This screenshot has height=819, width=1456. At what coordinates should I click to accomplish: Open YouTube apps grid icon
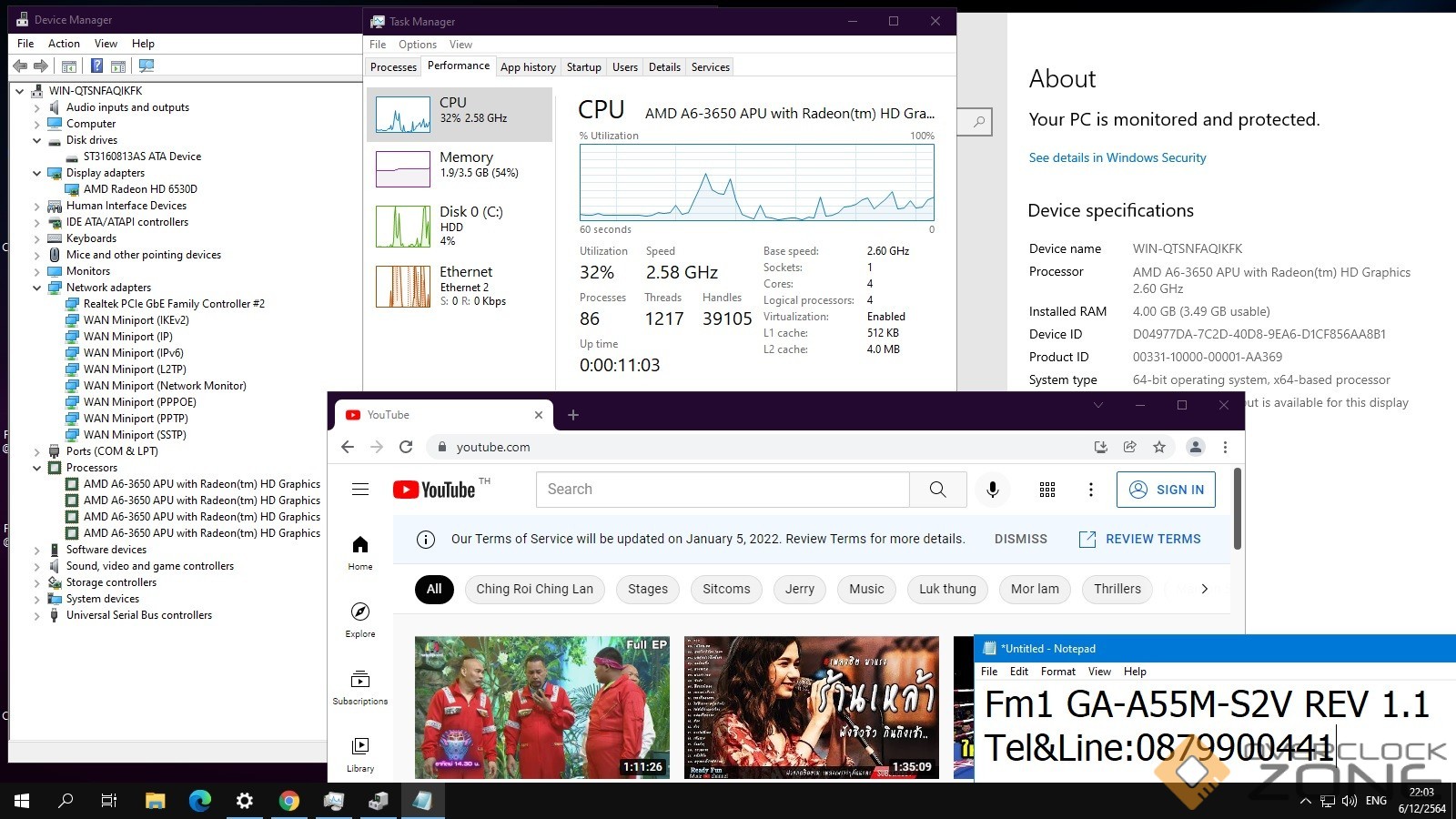1047,490
